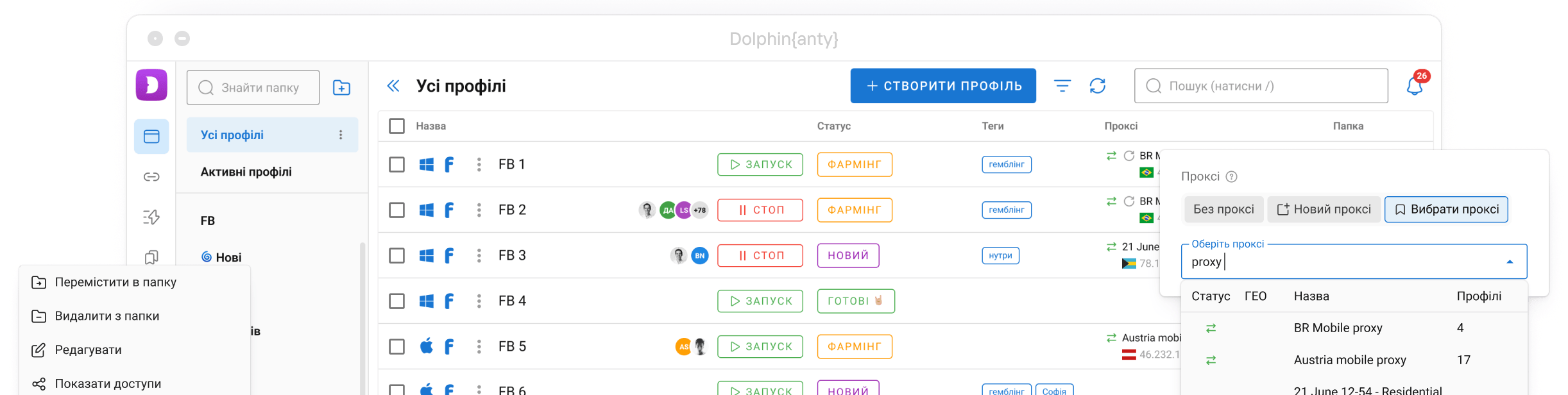Screen dimensions: 1568x395
Task: Stop the FB 2 profile
Action: 760,210
